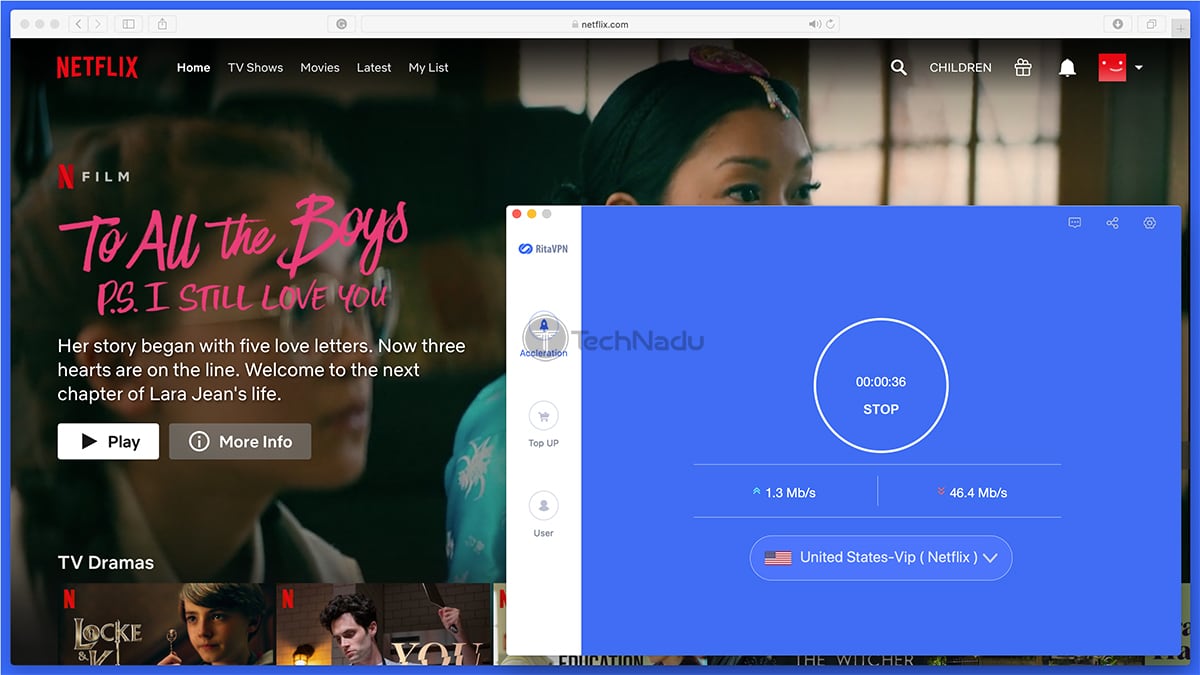Open the Locke & Key thumbnail
The width and height of the screenshot is (1200, 675).
(165, 624)
